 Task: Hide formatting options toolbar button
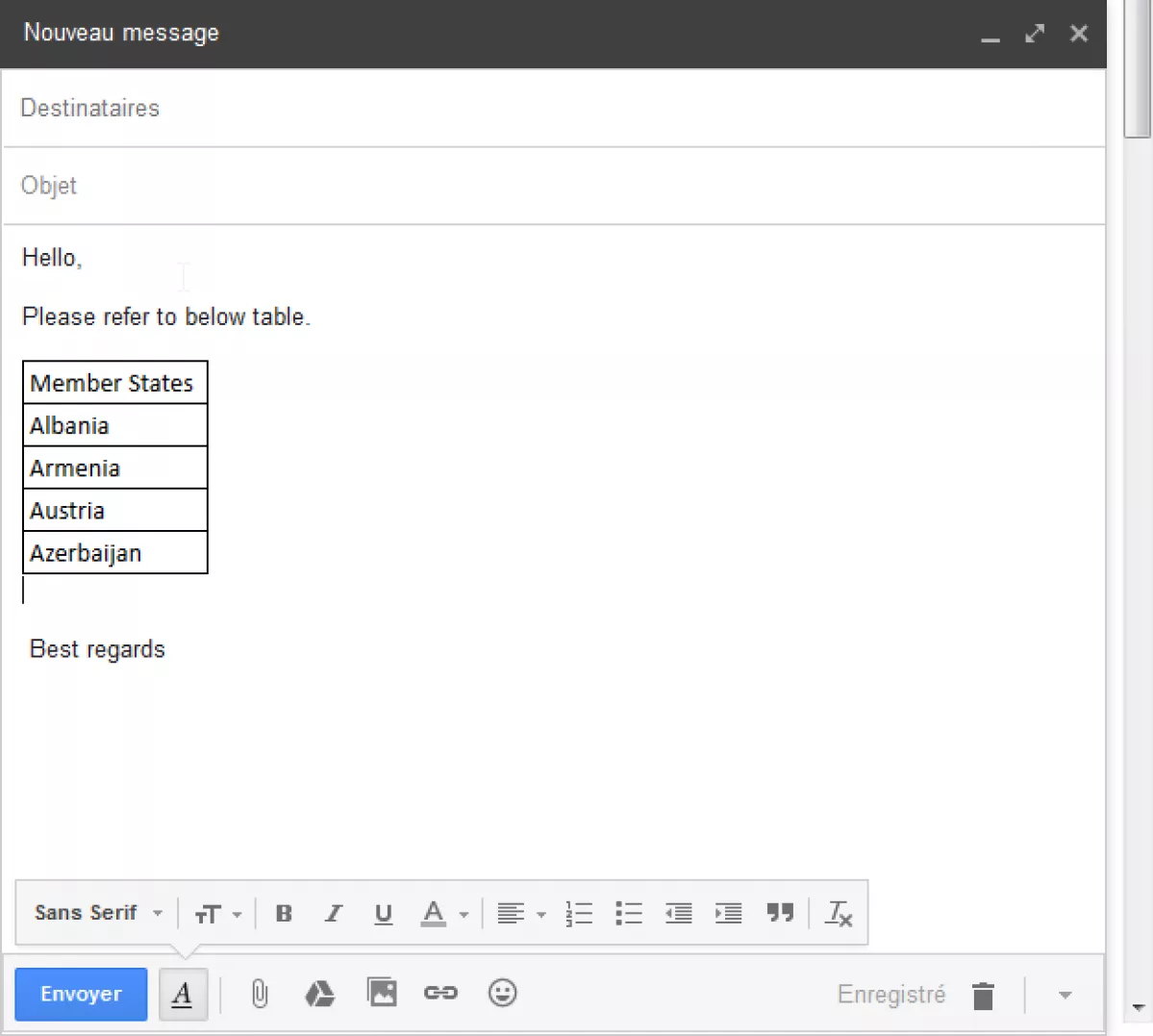[183, 995]
